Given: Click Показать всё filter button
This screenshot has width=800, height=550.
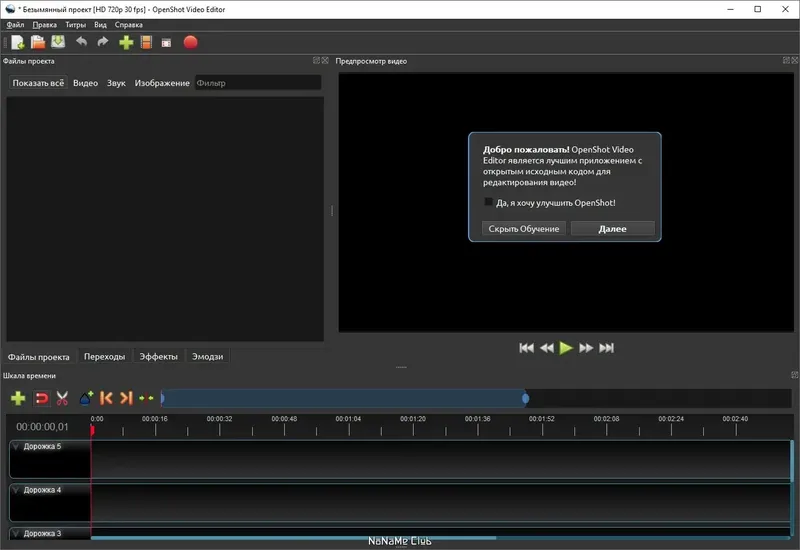Looking at the screenshot, I should (x=38, y=83).
